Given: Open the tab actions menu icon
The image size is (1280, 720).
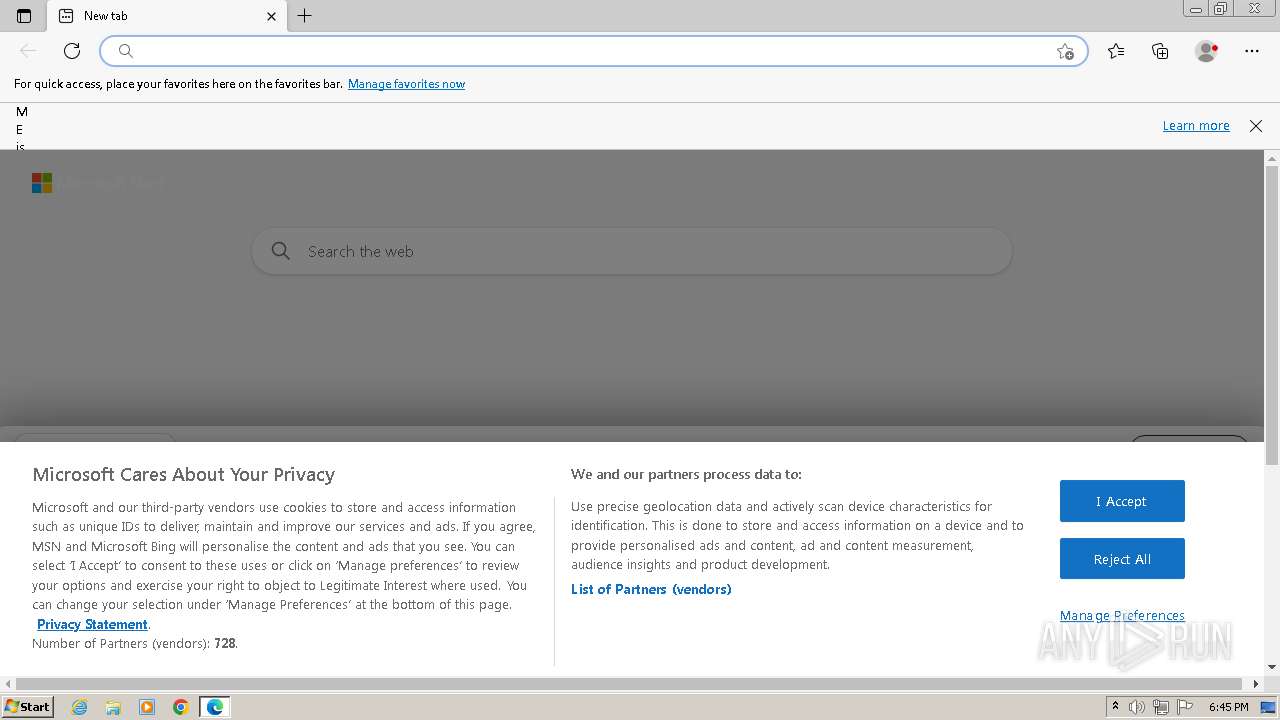Looking at the screenshot, I should point(24,16).
